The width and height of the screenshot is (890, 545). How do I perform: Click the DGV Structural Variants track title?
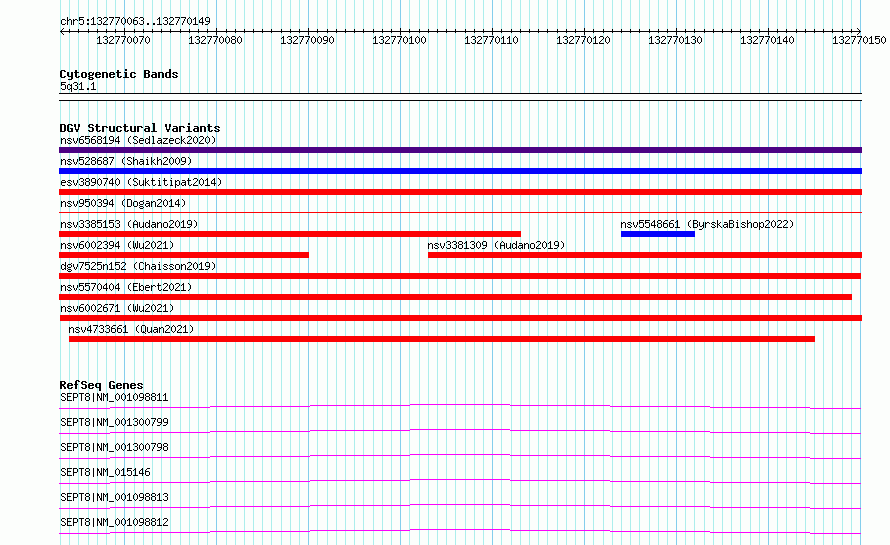[140, 128]
